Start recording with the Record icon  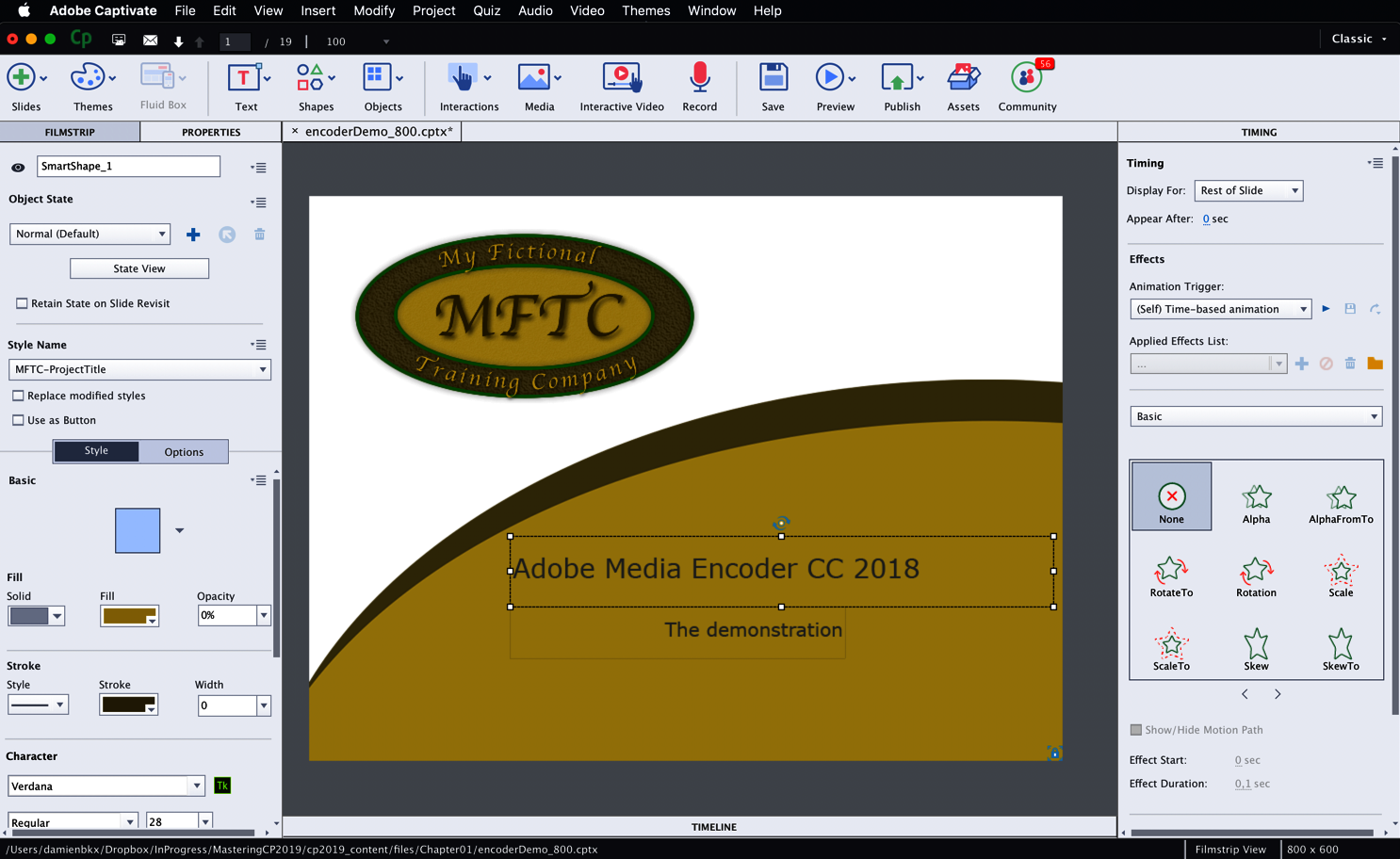[699, 87]
